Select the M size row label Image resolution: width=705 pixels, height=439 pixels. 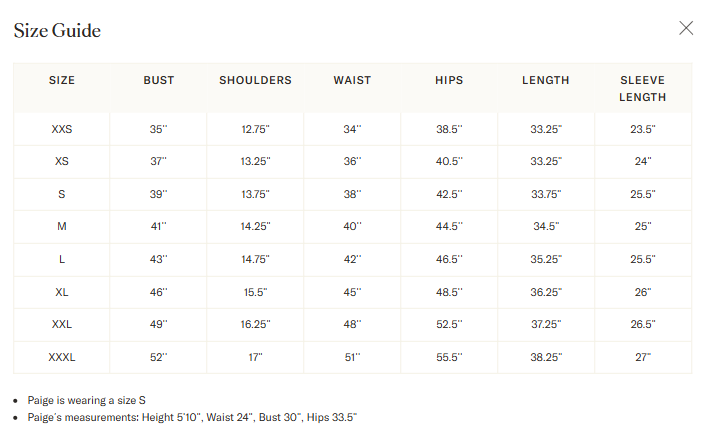(62, 226)
